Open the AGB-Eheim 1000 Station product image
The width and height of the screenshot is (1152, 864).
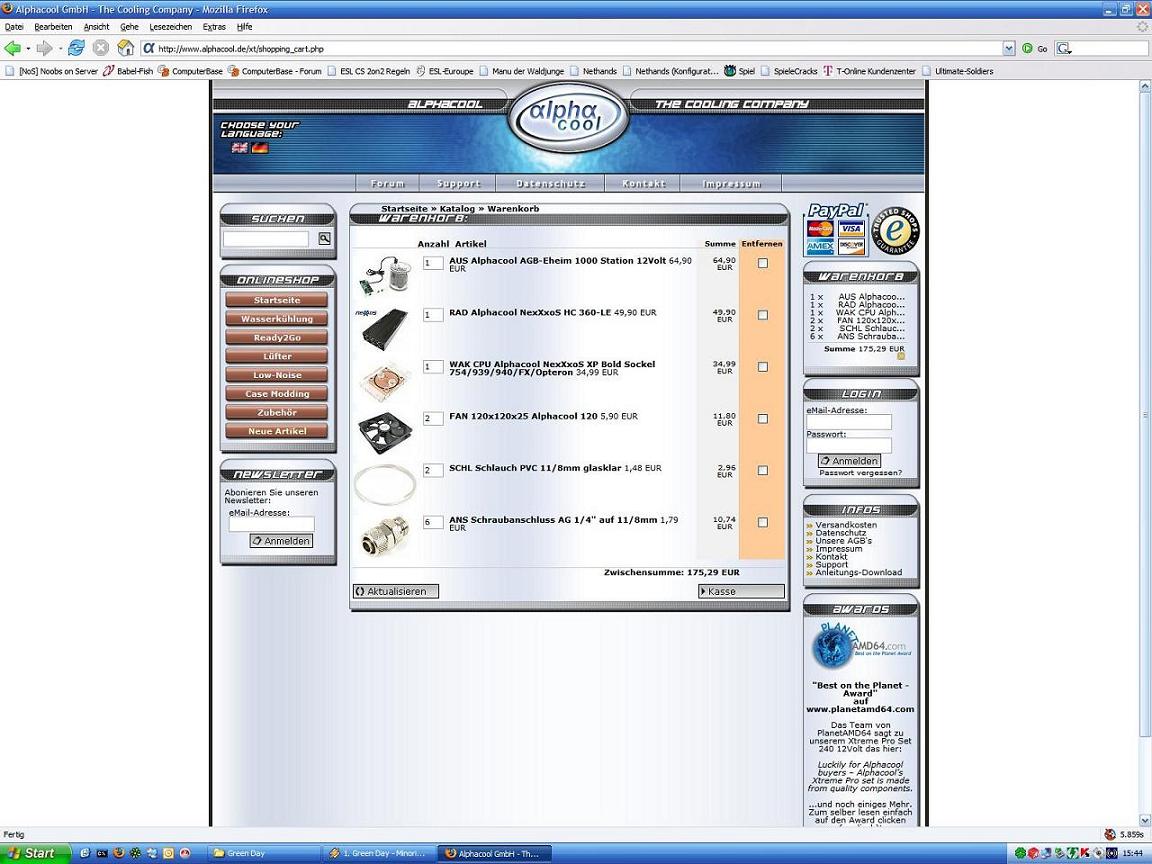[383, 275]
